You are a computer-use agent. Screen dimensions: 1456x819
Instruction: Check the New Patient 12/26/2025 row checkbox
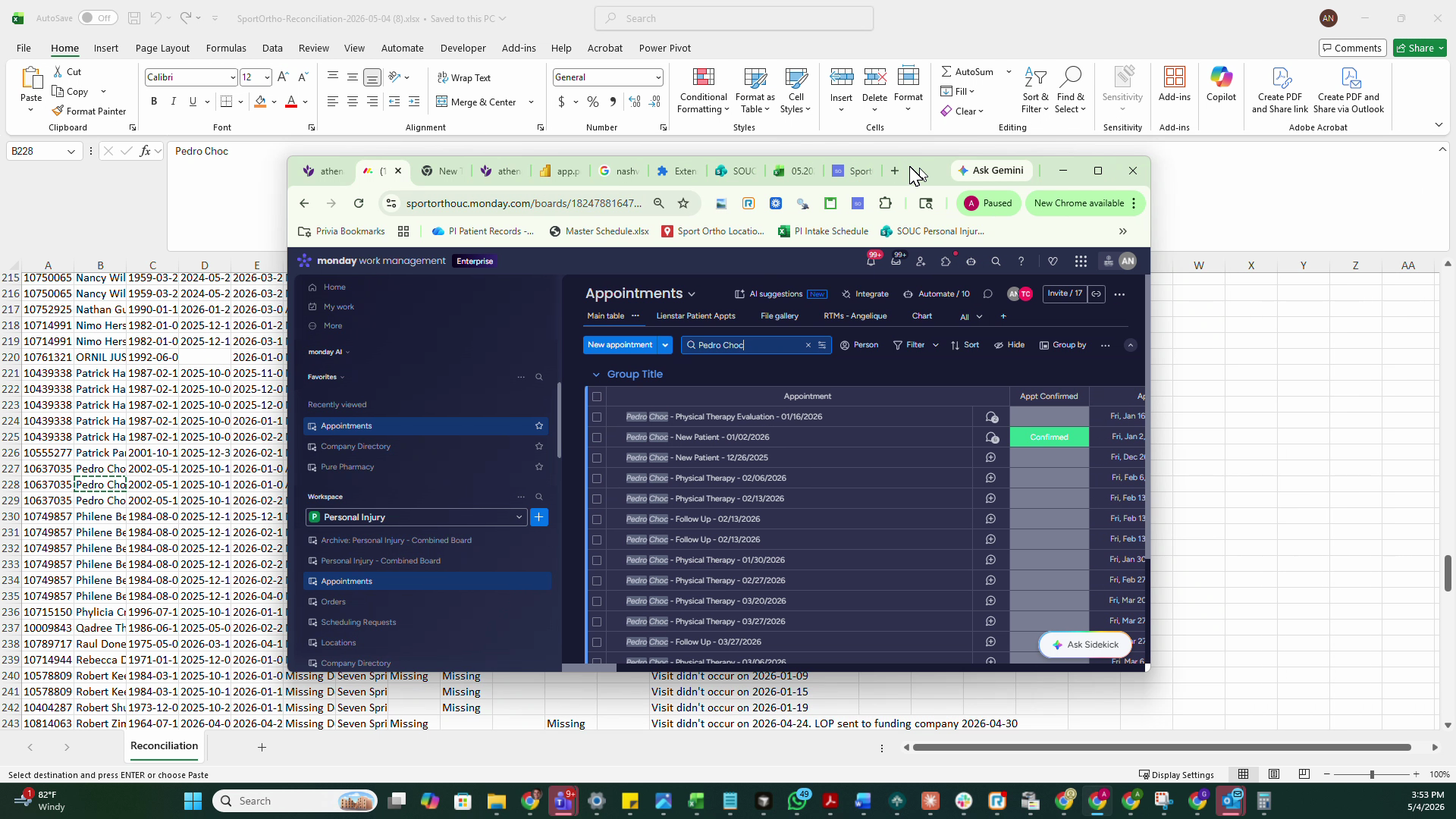[x=597, y=458]
